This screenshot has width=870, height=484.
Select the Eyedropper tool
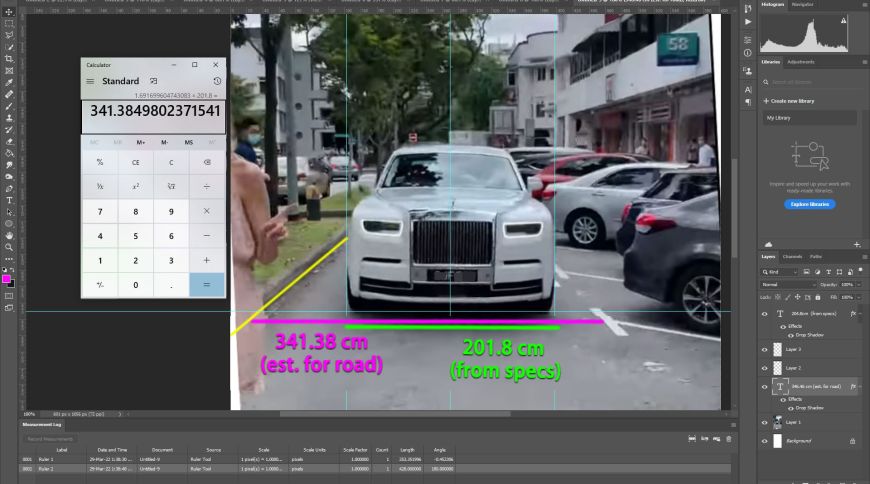click(x=9, y=83)
